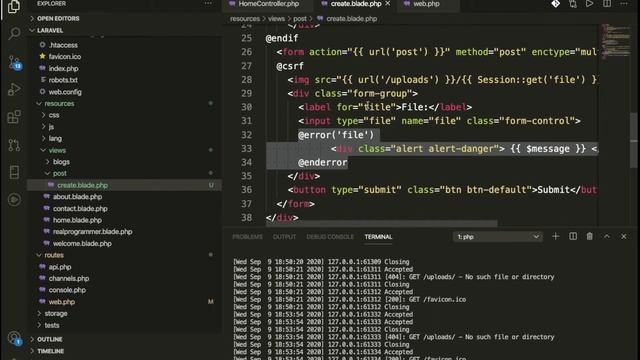Viewport: 640px width, 360px height.
Task: Open Source Control view with badge
Action: click(x=15, y=62)
